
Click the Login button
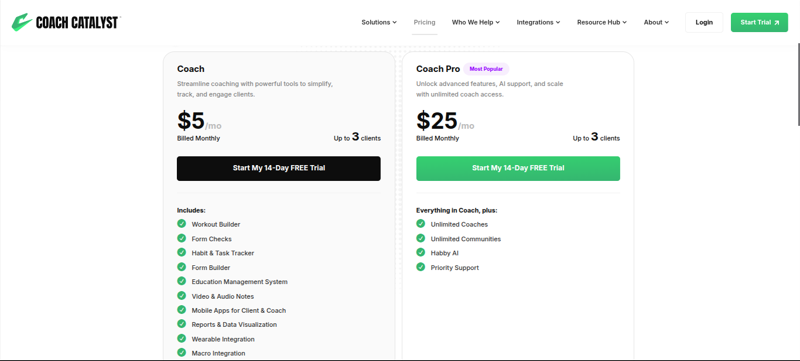pyautogui.click(x=704, y=22)
